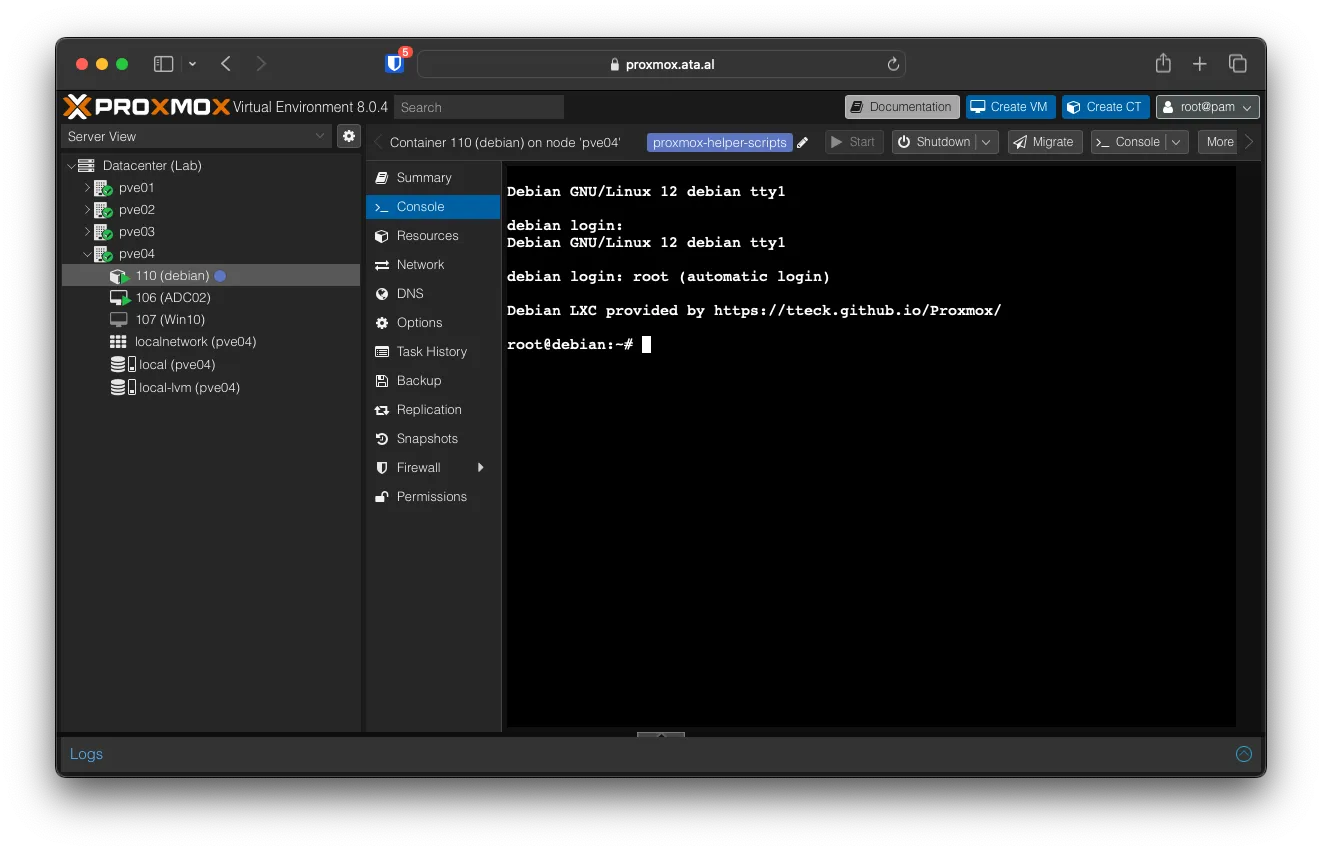Viewport: 1322px width, 851px height.
Task: Expand the pve02 node
Action: point(87,210)
